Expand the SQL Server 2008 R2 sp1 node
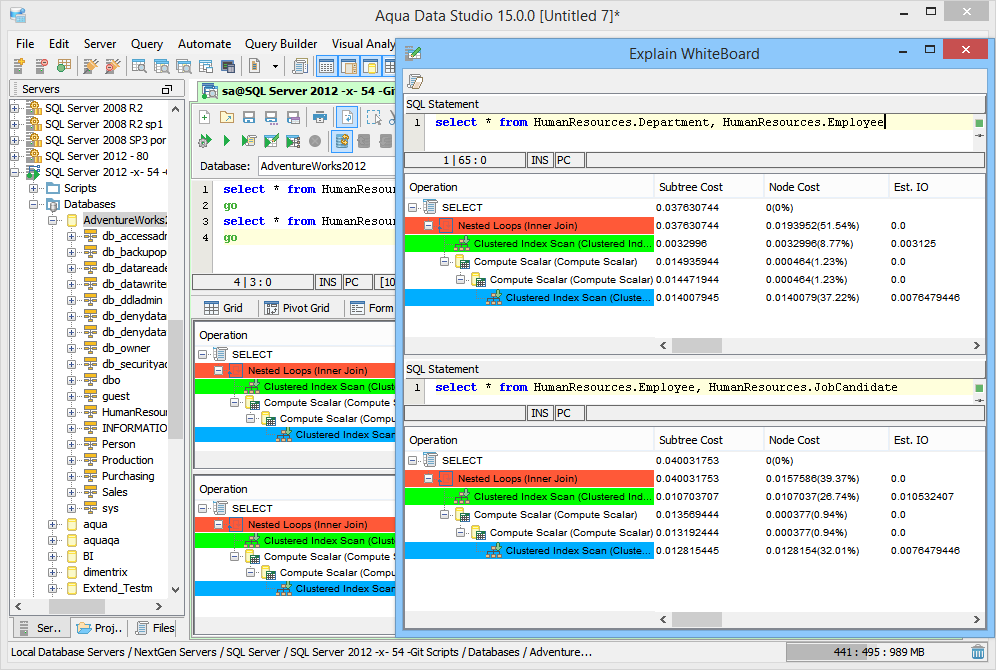This screenshot has height=670, width=996. [x=15, y=124]
